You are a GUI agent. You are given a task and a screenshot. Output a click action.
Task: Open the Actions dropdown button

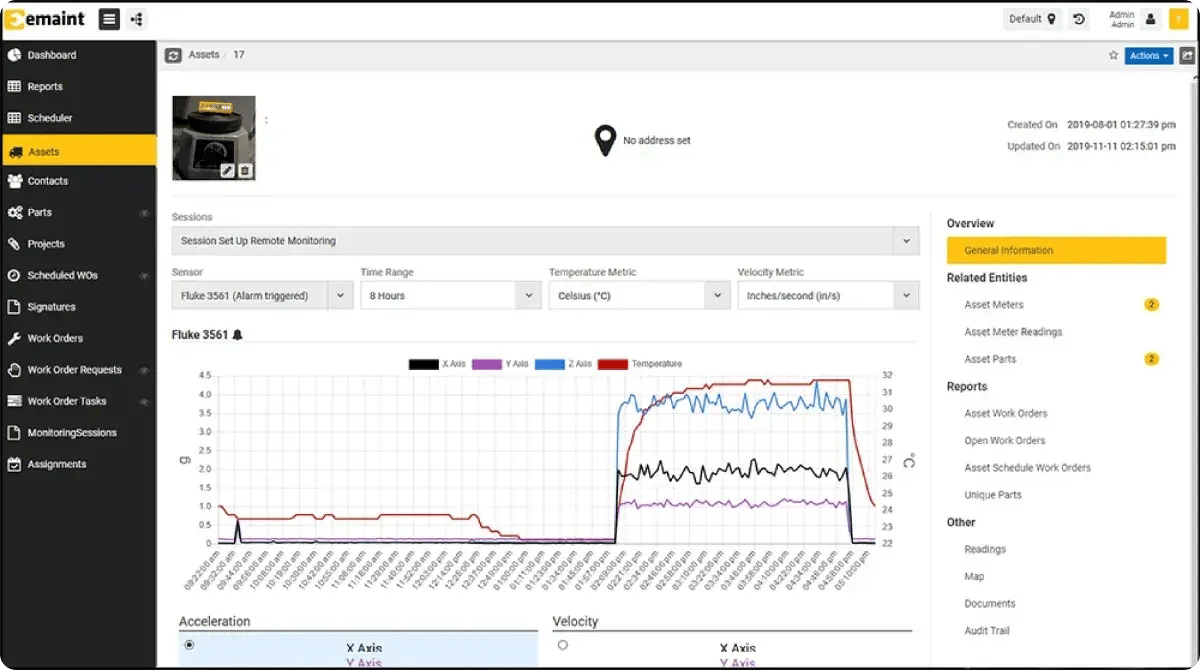tap(1149, 56)
